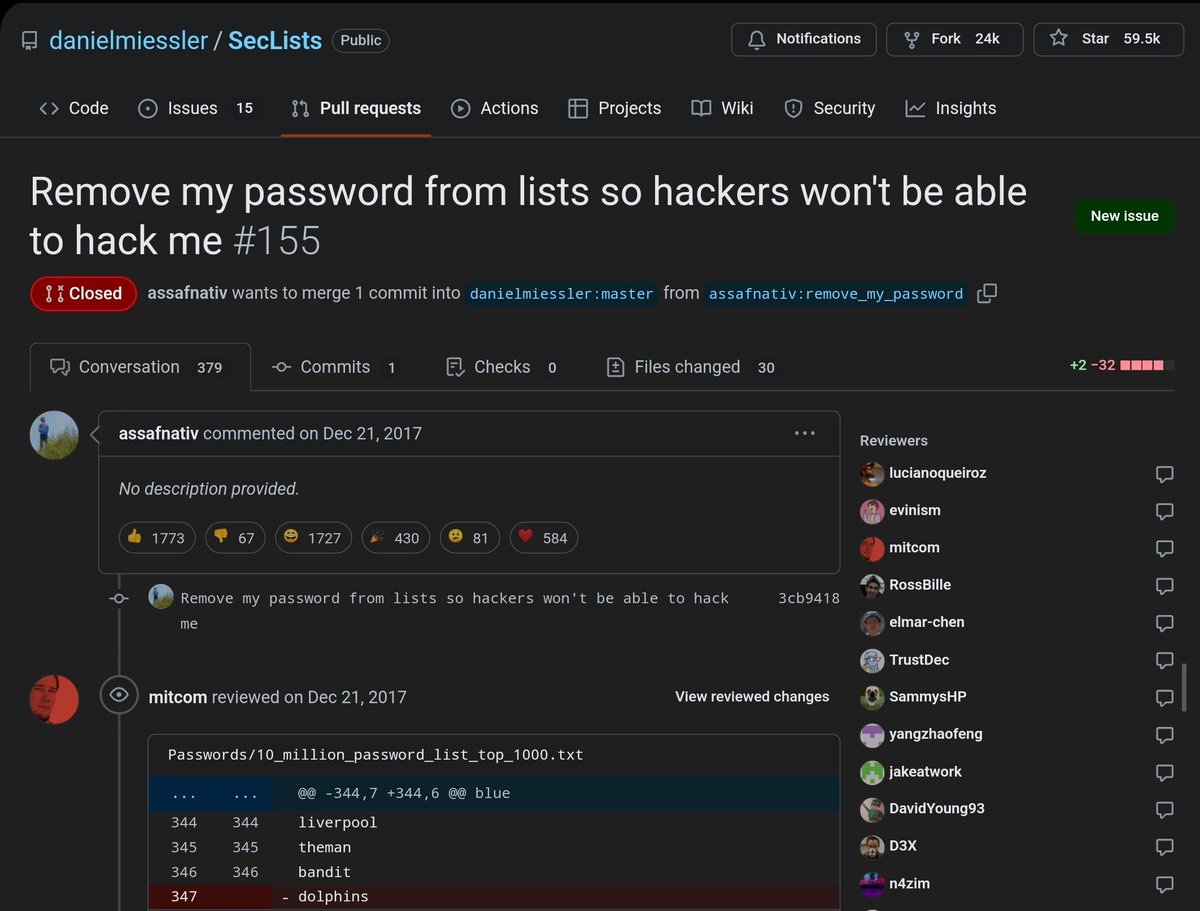This screenshot has height=911, width=1200.
Task: Expand the diff hunk header dots
Action: pyautogui.click(x=211, y=793)
